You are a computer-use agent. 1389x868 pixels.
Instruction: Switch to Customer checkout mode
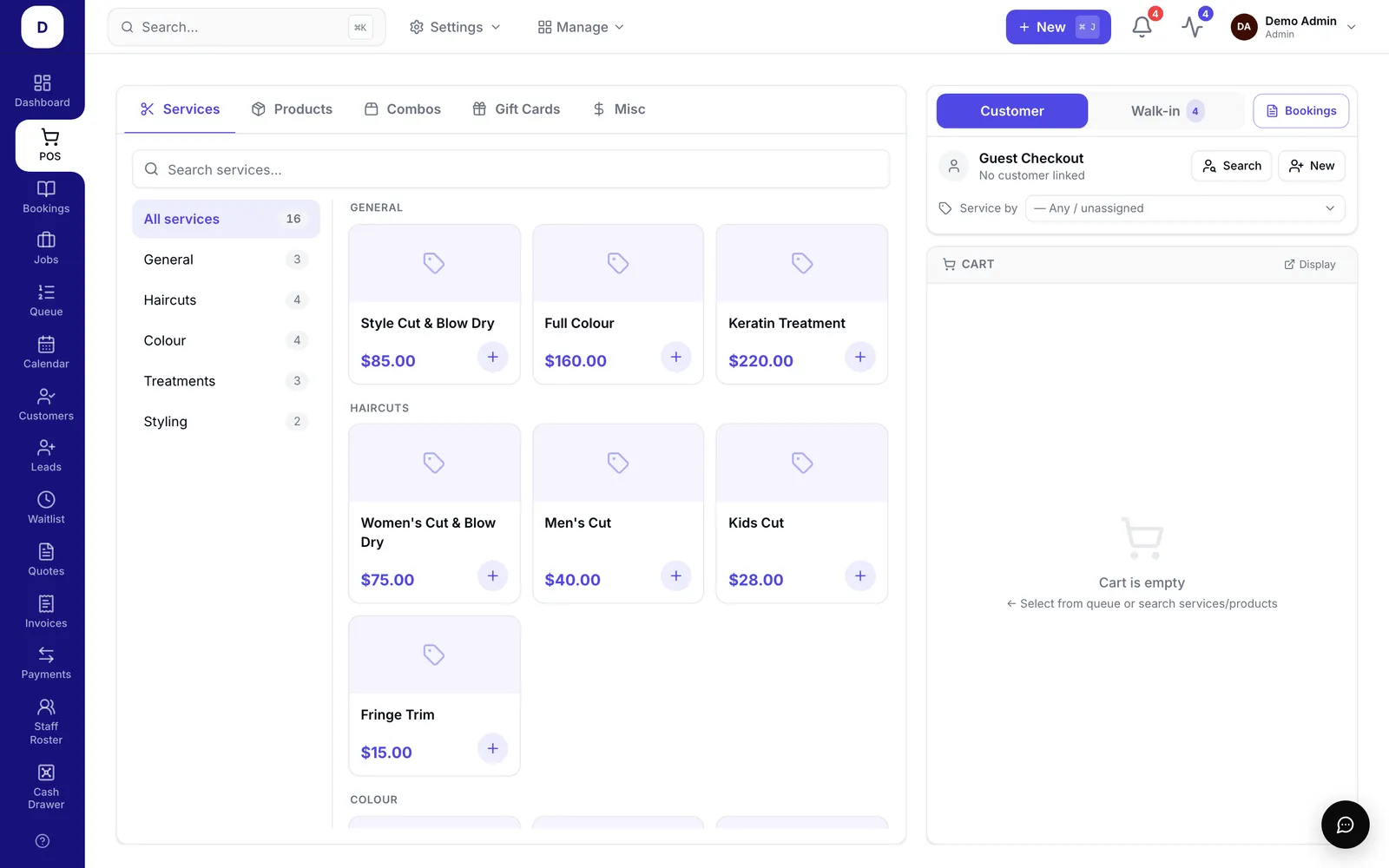(1012, 111)
